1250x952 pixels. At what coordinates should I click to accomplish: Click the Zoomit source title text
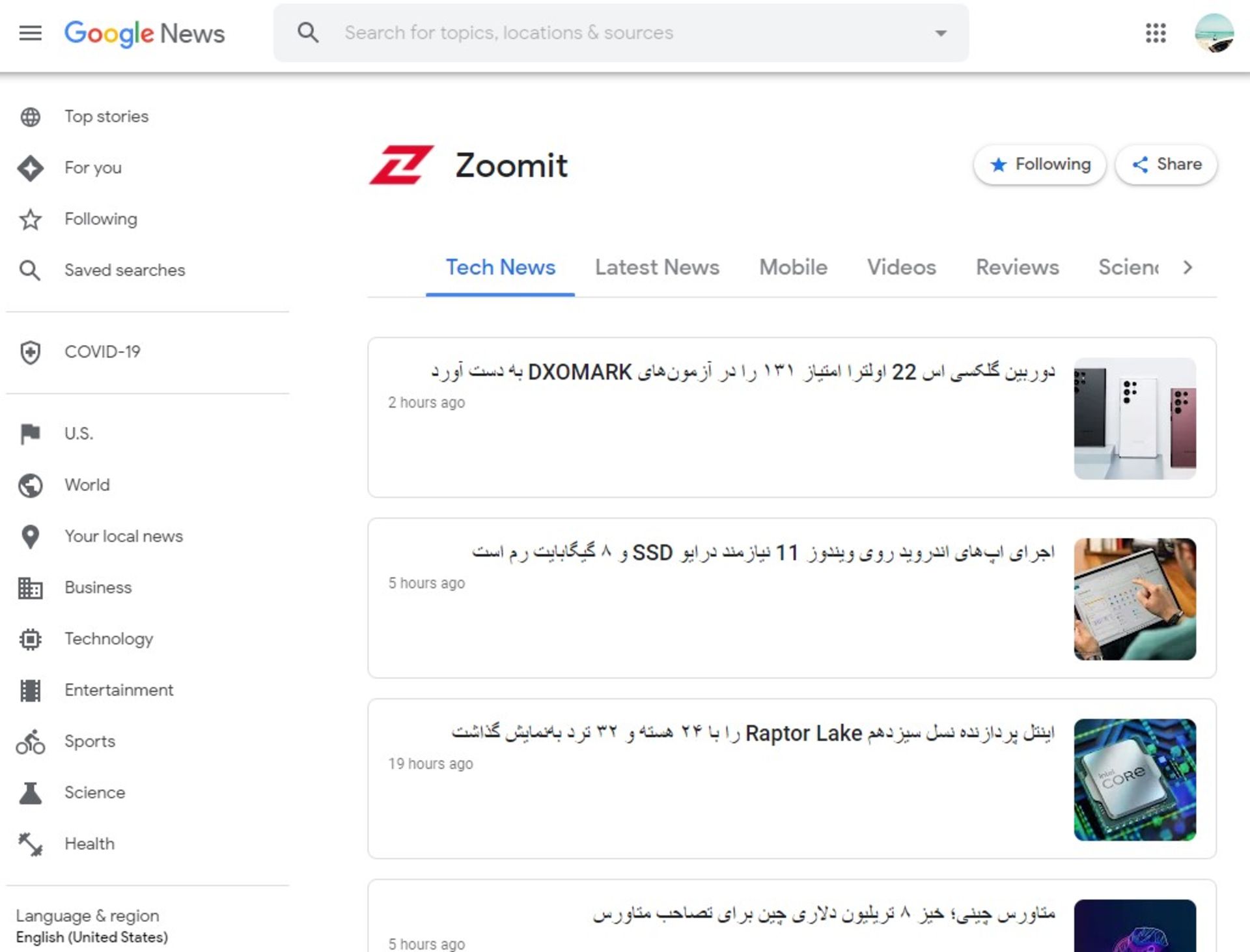511,165
